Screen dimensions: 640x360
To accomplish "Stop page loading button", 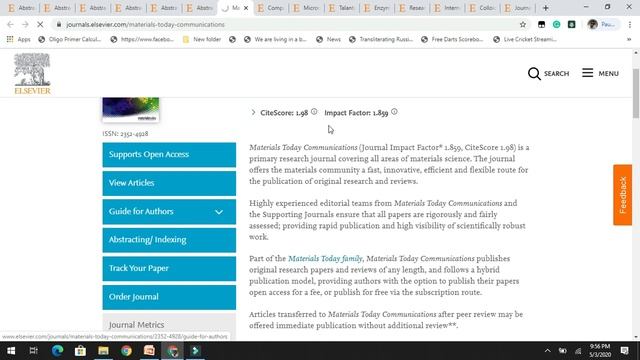I will pyautogui.click(x=40, y=24).
